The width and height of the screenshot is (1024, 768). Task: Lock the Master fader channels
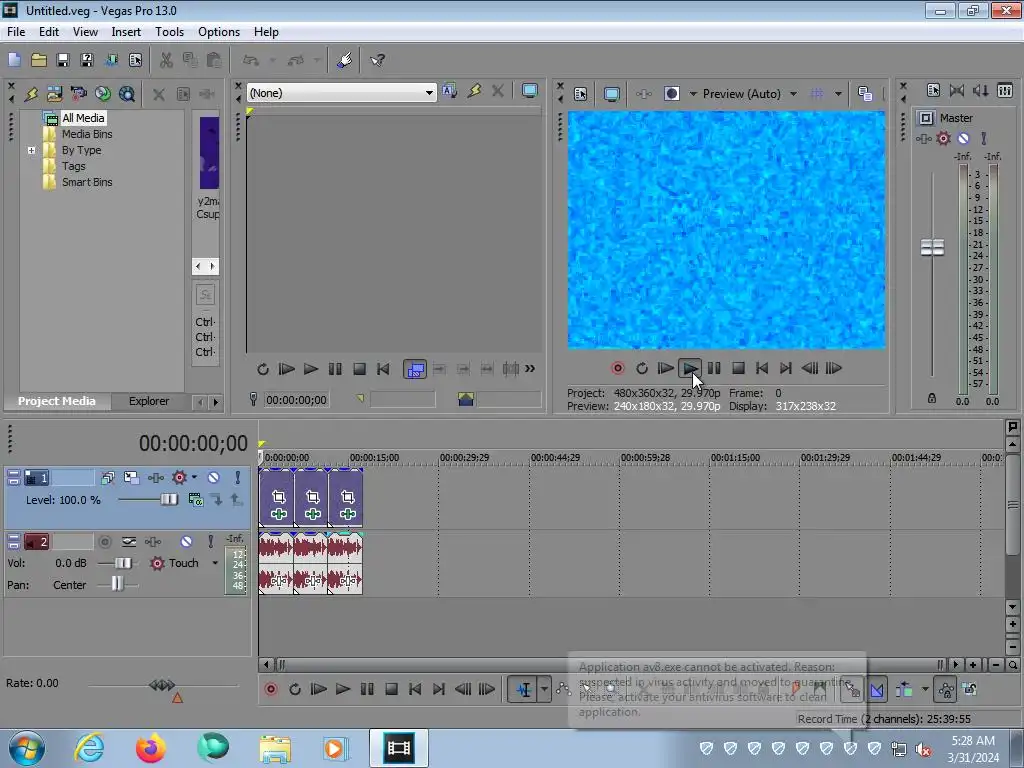[x=932, y=398]
